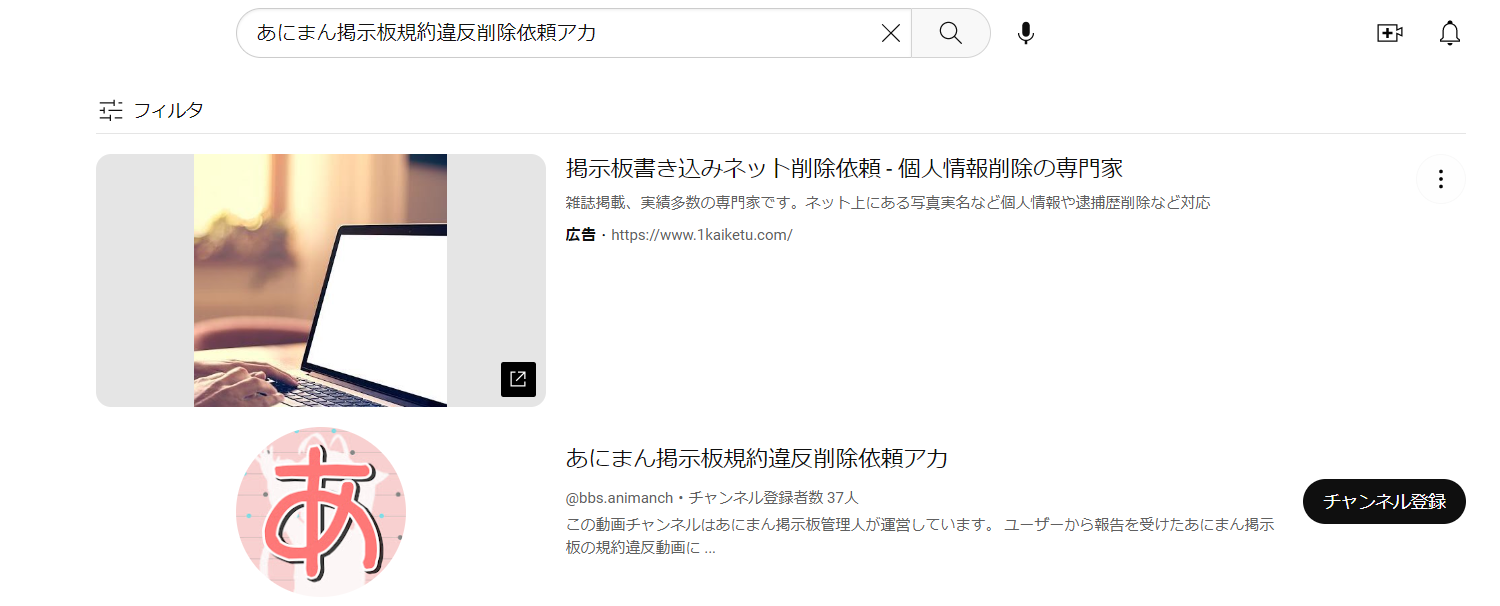Open the create video icon
1500x606 pixels.
1389,33
